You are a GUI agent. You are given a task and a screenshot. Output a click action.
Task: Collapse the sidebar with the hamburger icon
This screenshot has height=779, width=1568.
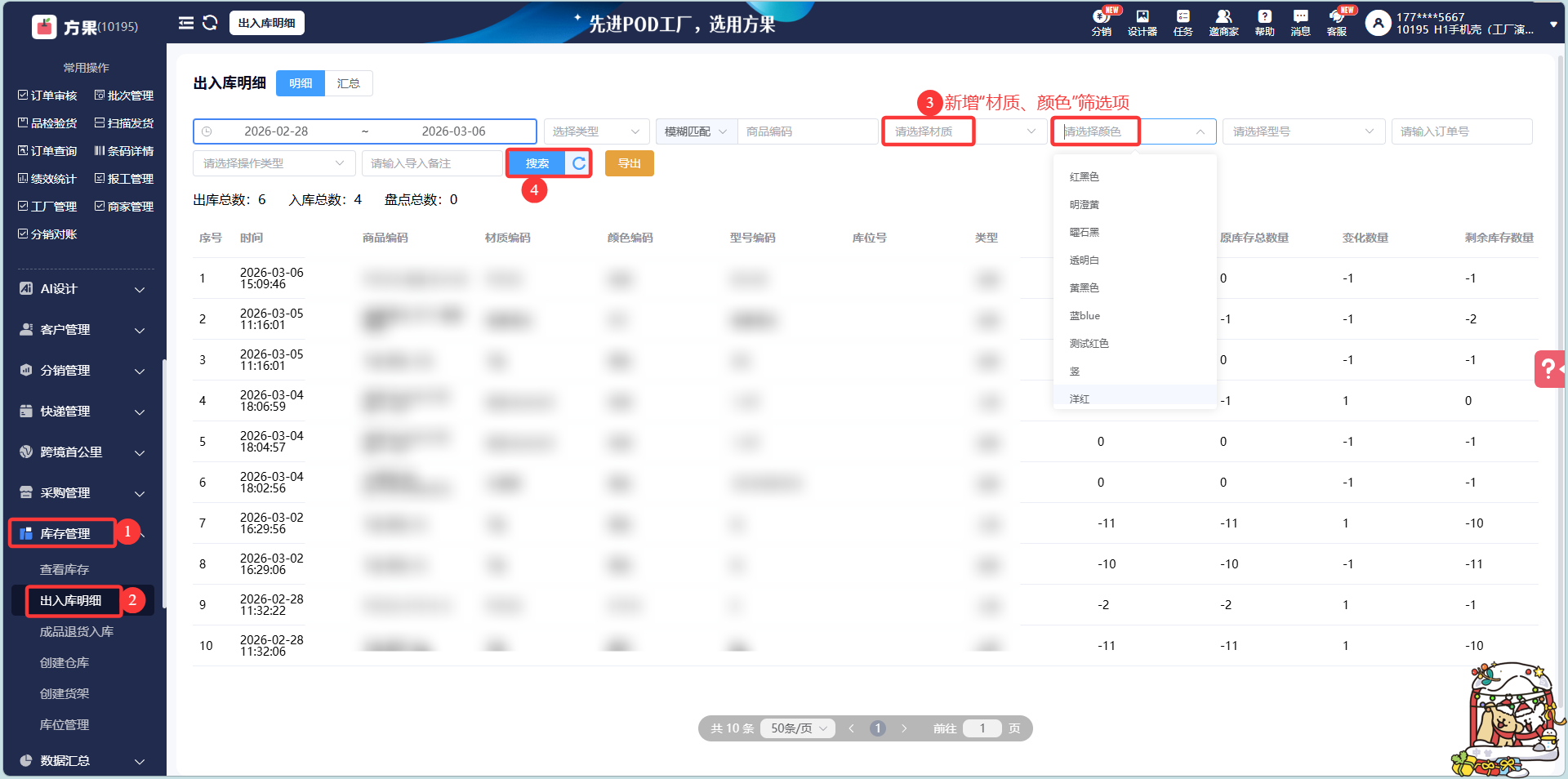pyautogui.click(x=186, y=23)
